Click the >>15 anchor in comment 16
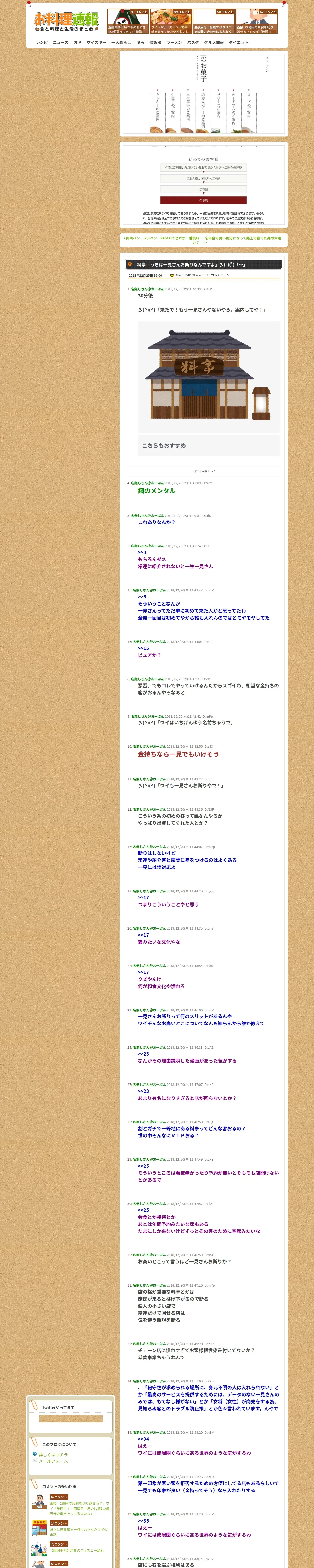 pyautogui.click(x=143, y=648)
